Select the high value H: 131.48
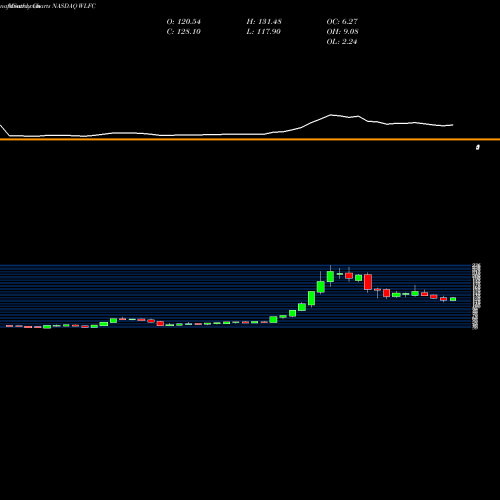This screenshot has height=500, width=500. [x=264, y=22]
